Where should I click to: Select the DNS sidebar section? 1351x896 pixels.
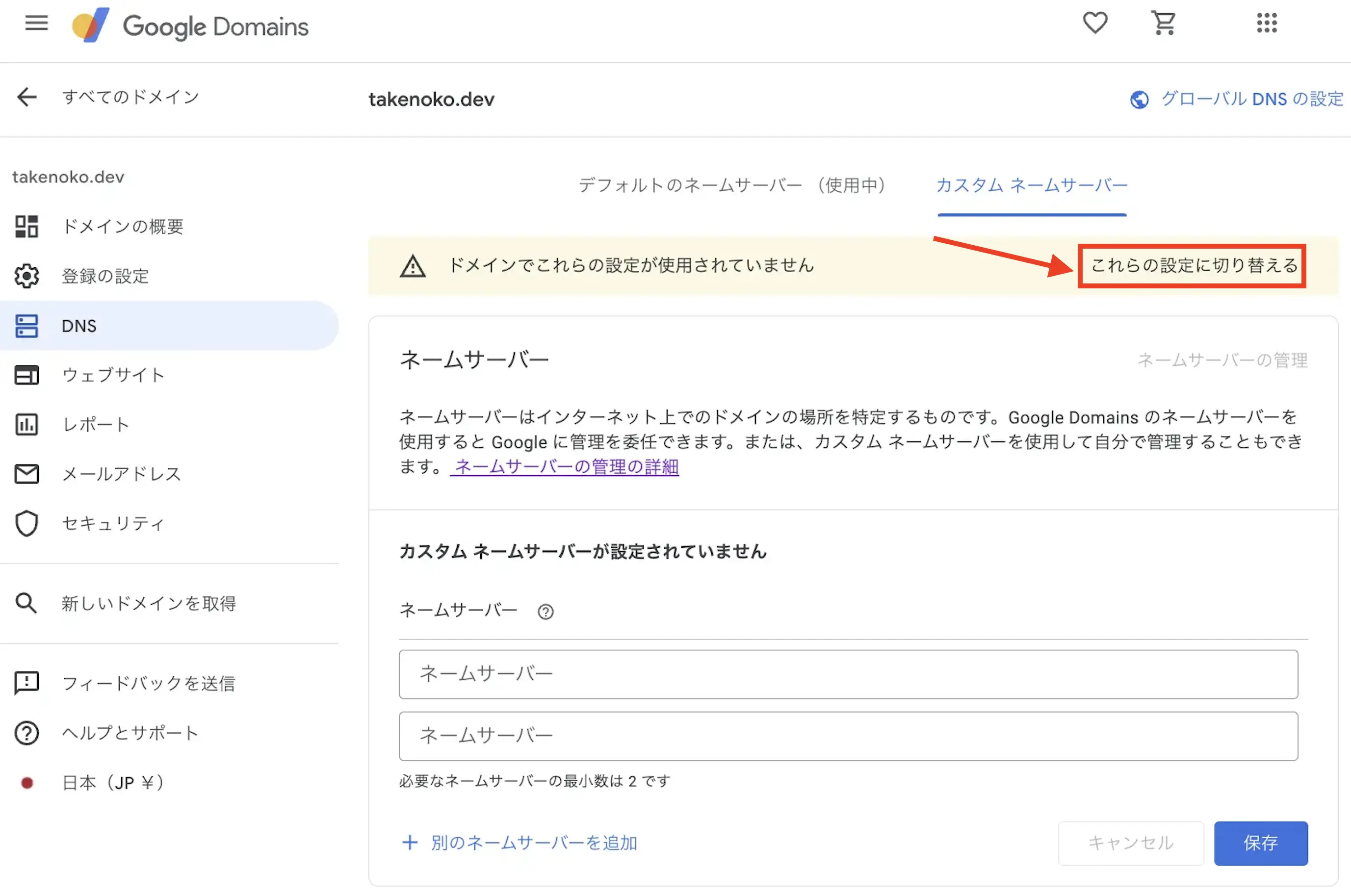tap(79, 325)
